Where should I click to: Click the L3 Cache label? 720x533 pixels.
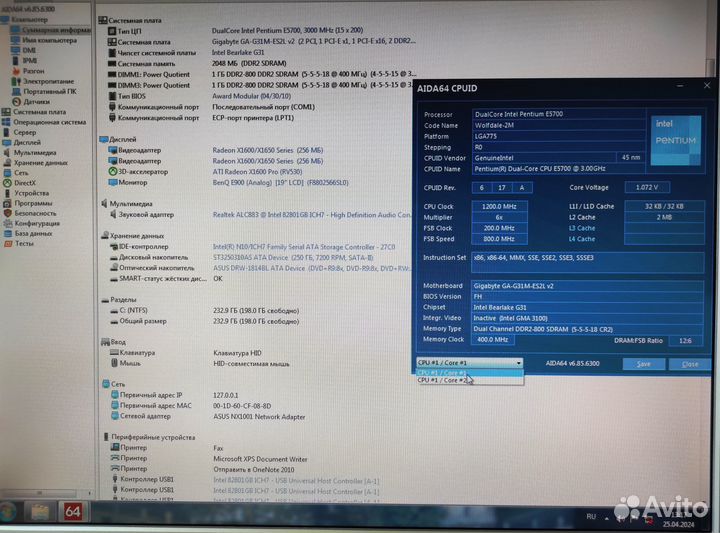pyautogui.click(x=582, y=228)
